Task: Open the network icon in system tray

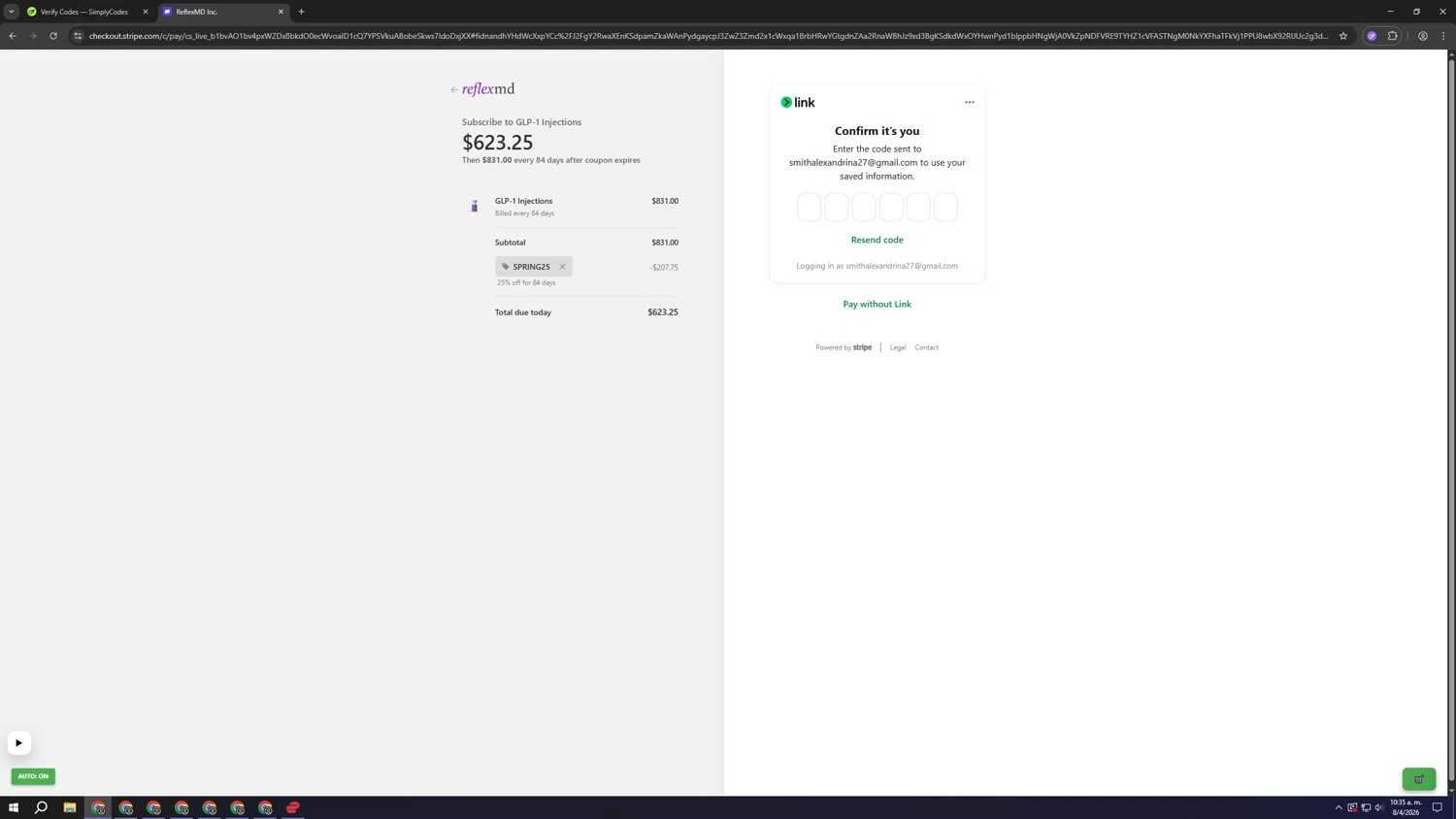Action: point(1366,807)
